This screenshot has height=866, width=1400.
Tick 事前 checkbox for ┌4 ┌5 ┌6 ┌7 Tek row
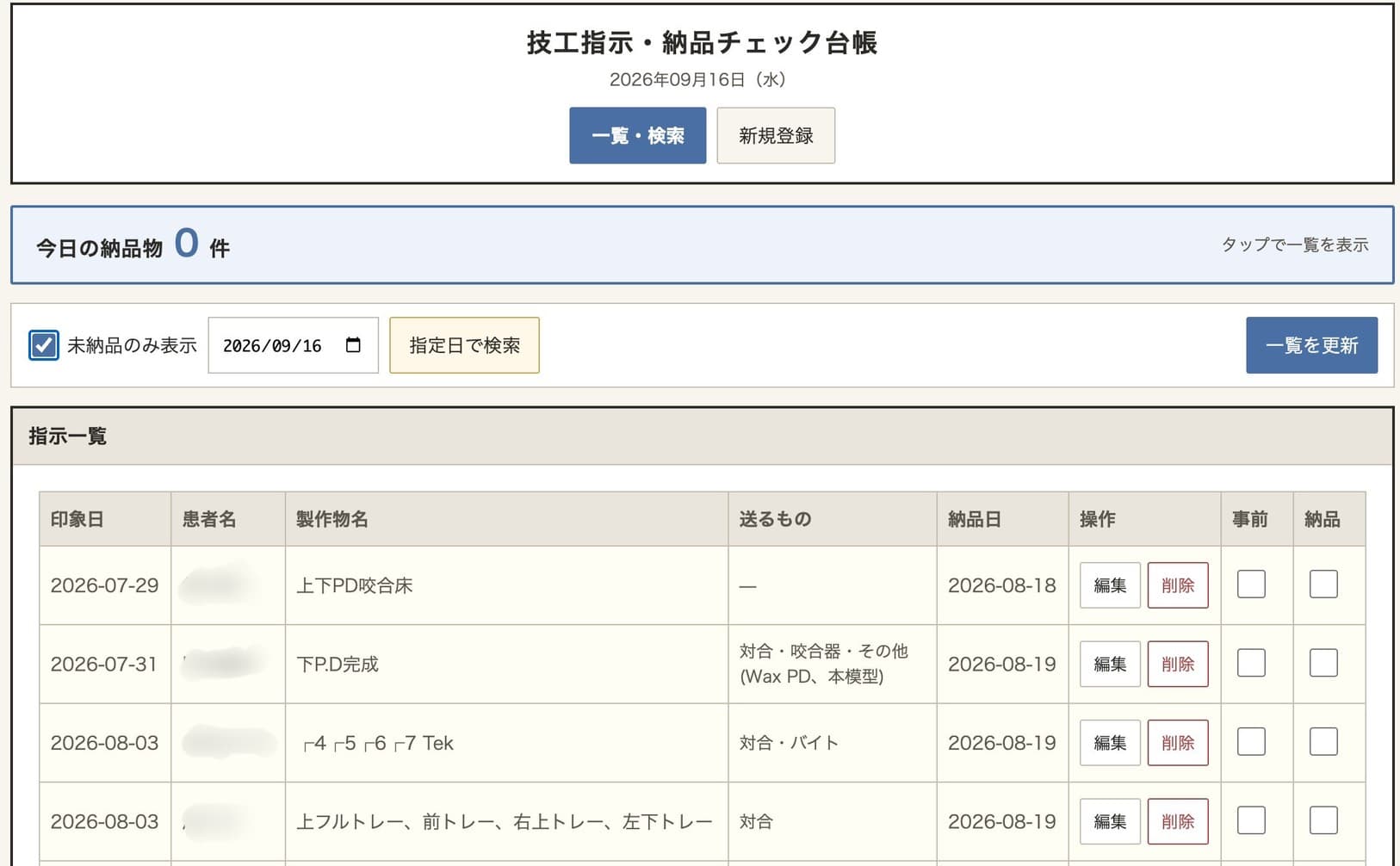1251,742
